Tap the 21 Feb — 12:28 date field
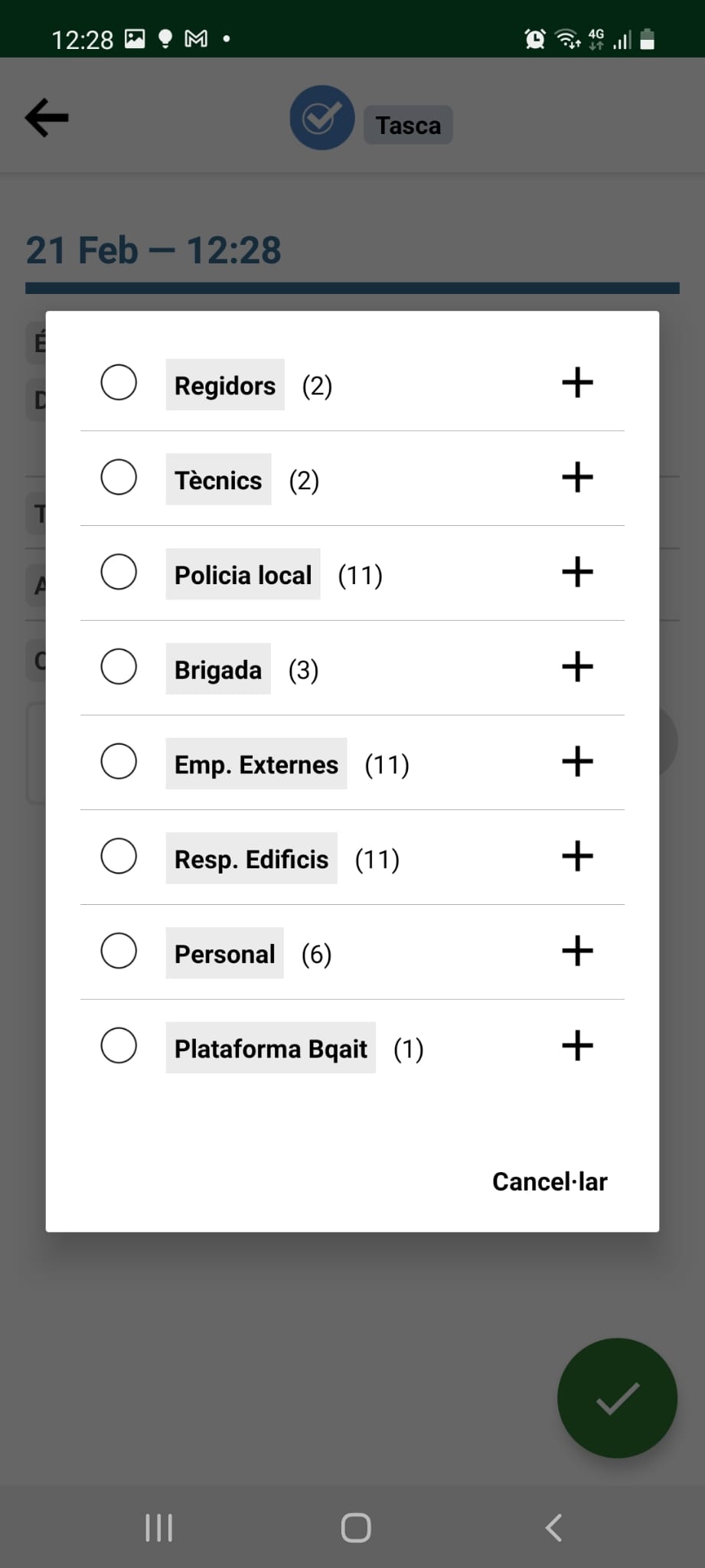The height and width of the screenshot is (1568, 705). click(x=154, y=250)
